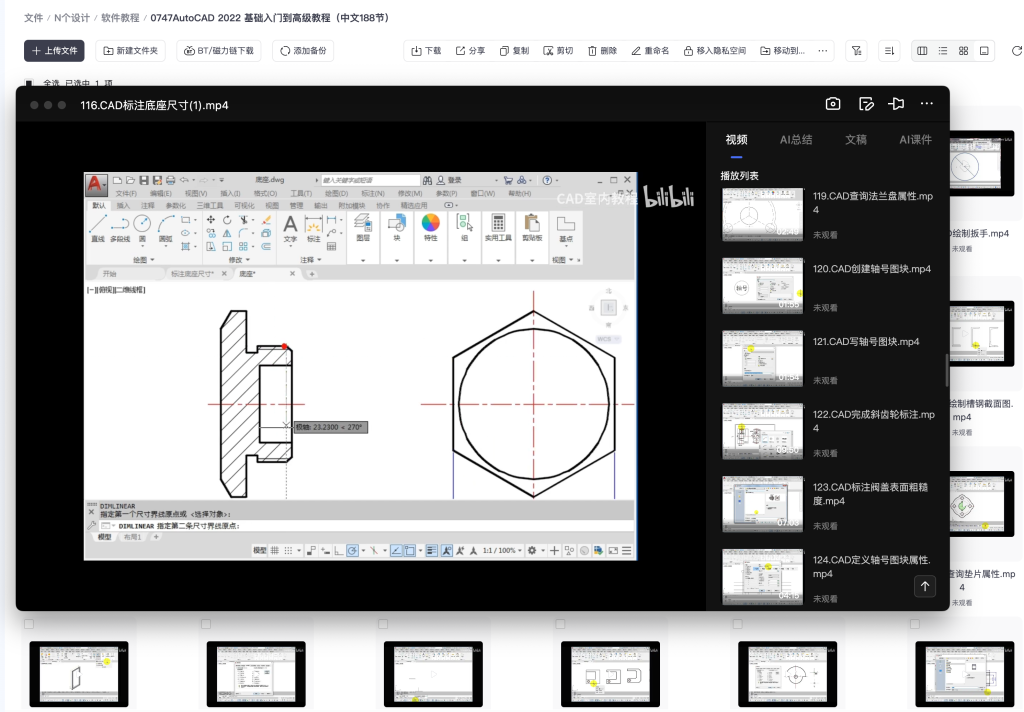
Task: Pin the video player window
Action: coord(896,104)
